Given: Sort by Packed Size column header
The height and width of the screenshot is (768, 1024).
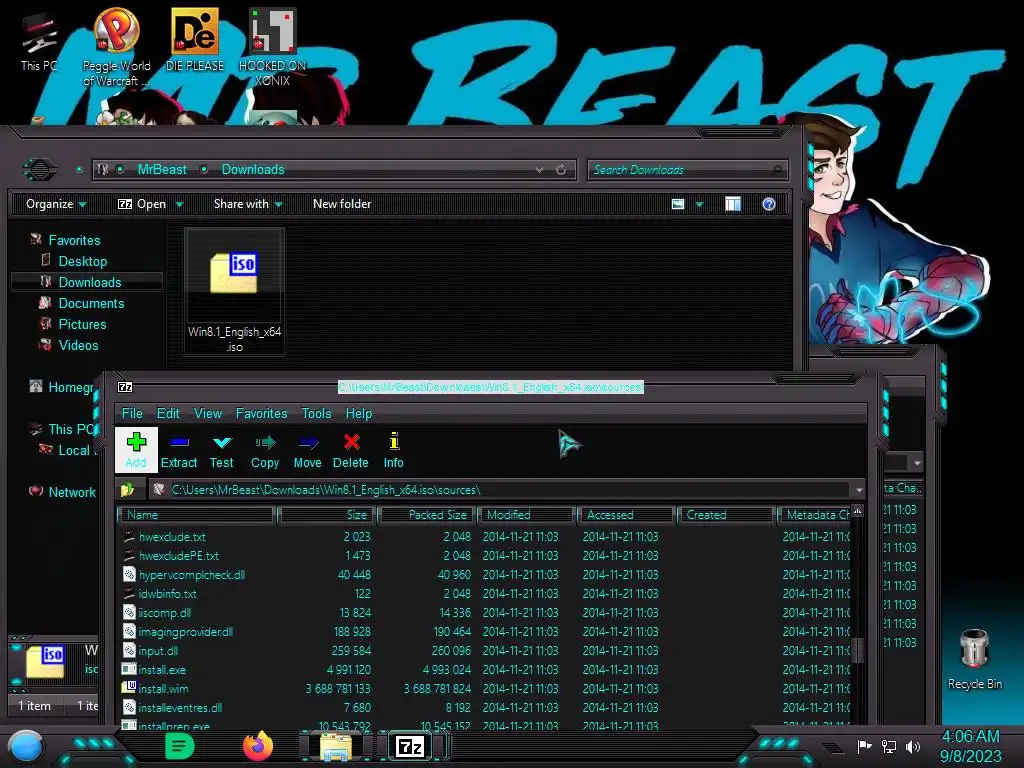Looking at the screenshot, I should click(x=427, y=515).
